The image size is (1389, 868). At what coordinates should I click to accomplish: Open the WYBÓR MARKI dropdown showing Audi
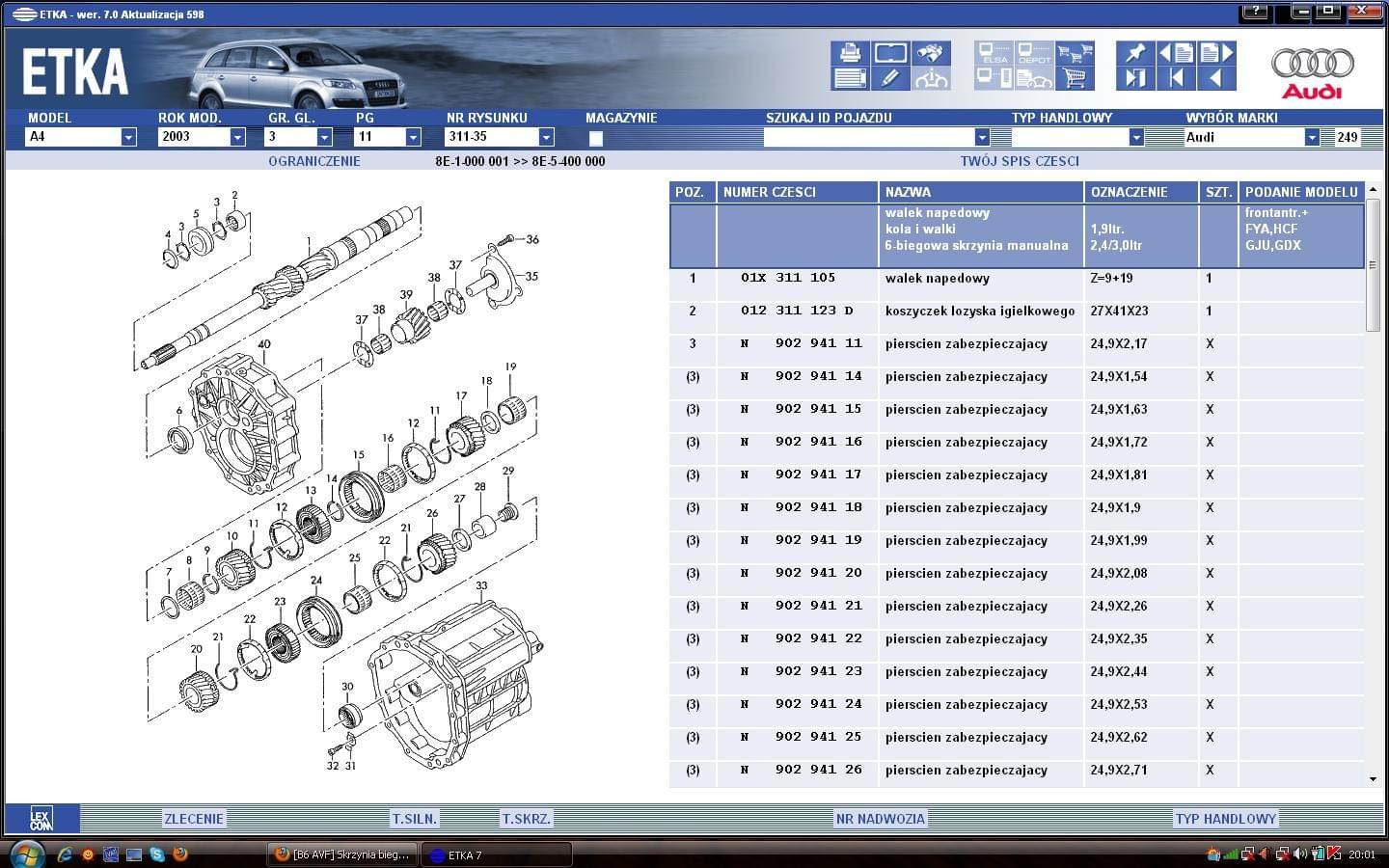coord(1312,137)
